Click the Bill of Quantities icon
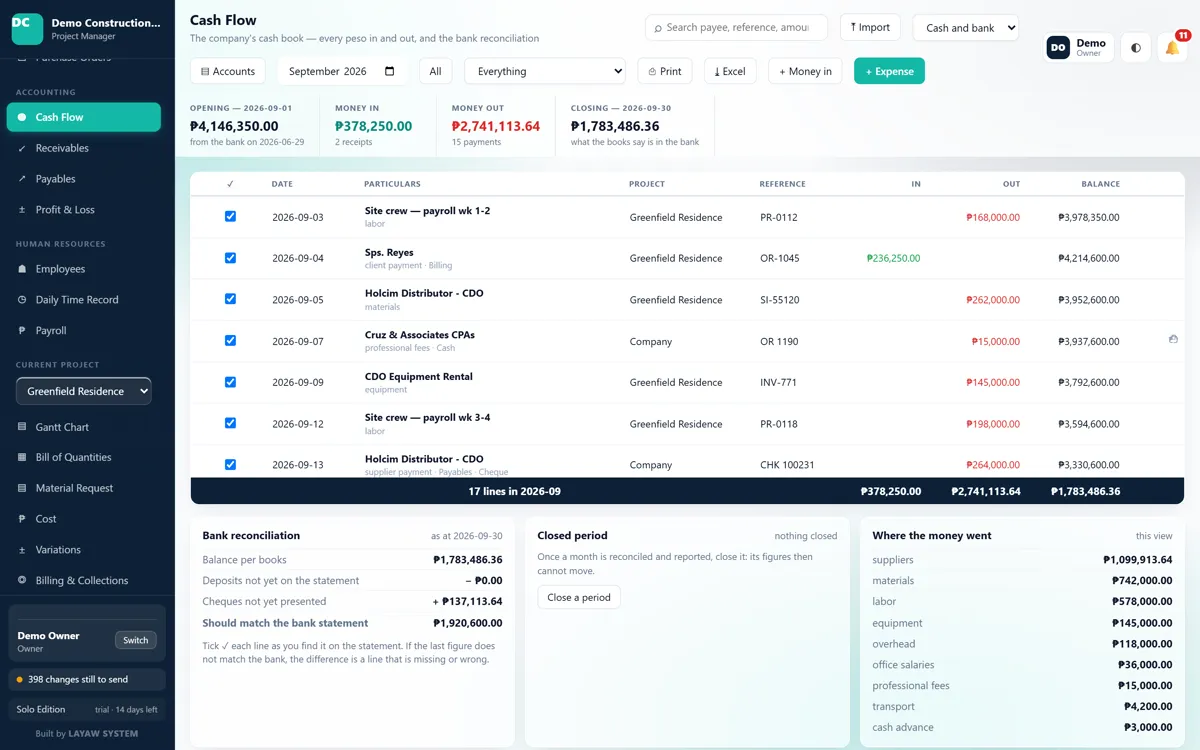 [x=22, y=457]
